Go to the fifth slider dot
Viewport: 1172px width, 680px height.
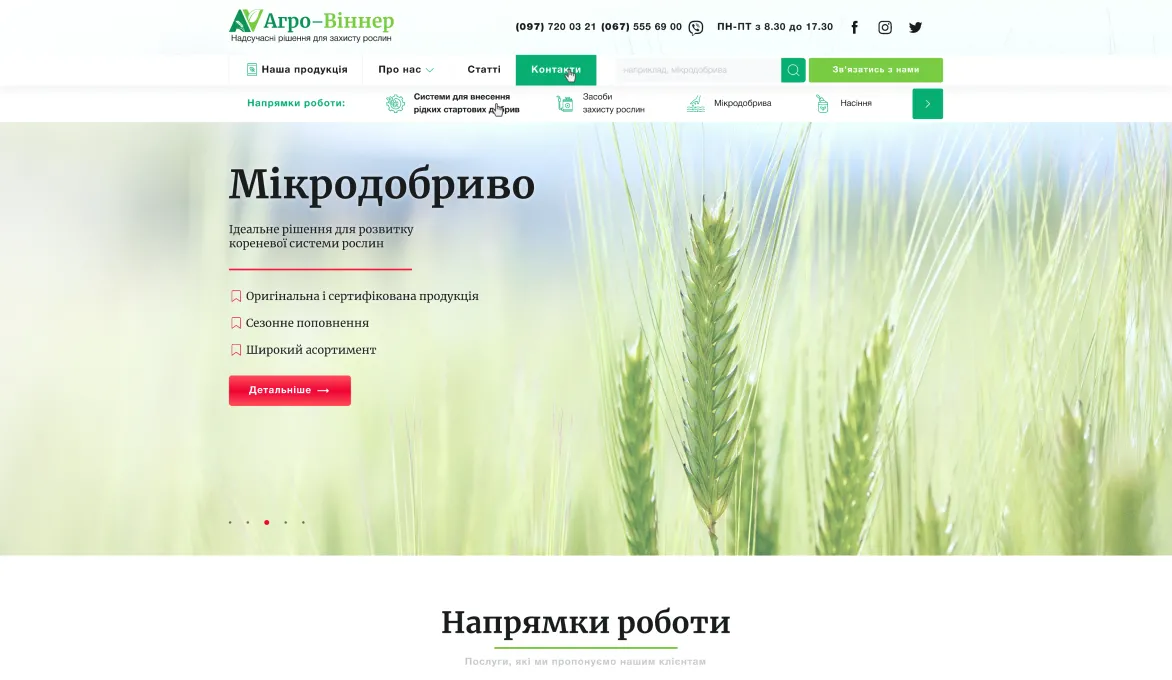[x=303, y=522]
